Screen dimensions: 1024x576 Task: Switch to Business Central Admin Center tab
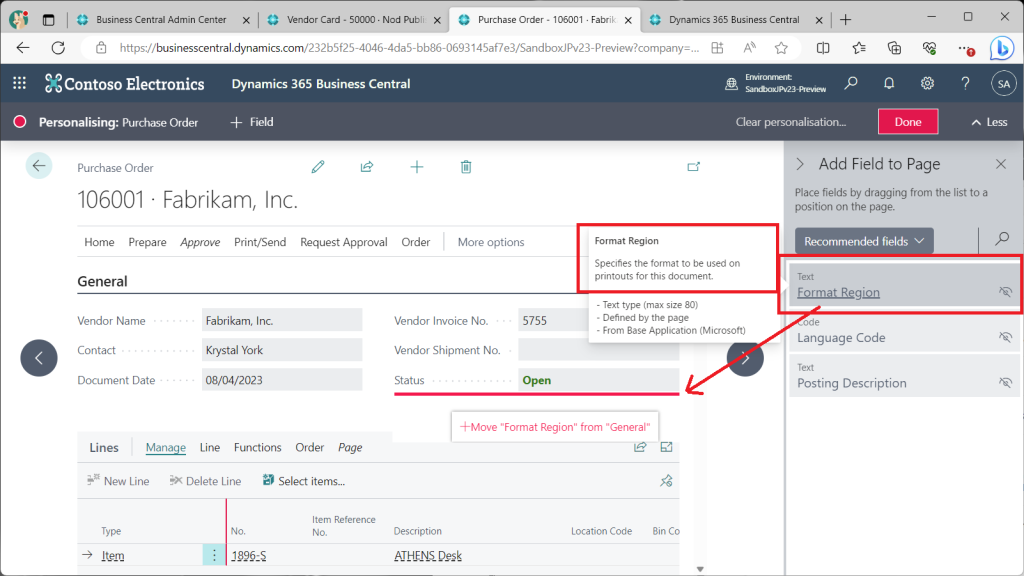pyautogui.click(x=162, y=20)
